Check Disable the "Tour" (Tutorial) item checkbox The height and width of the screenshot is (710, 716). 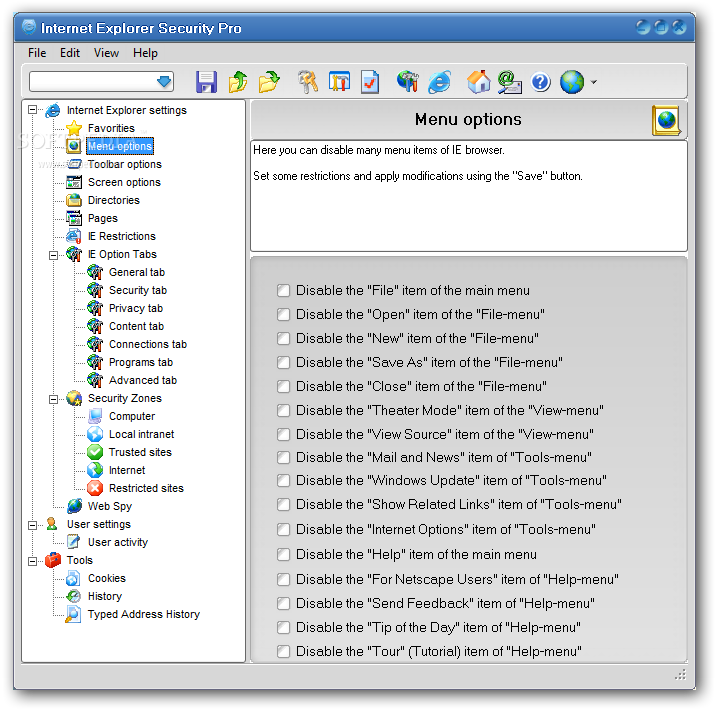[284, 651]
